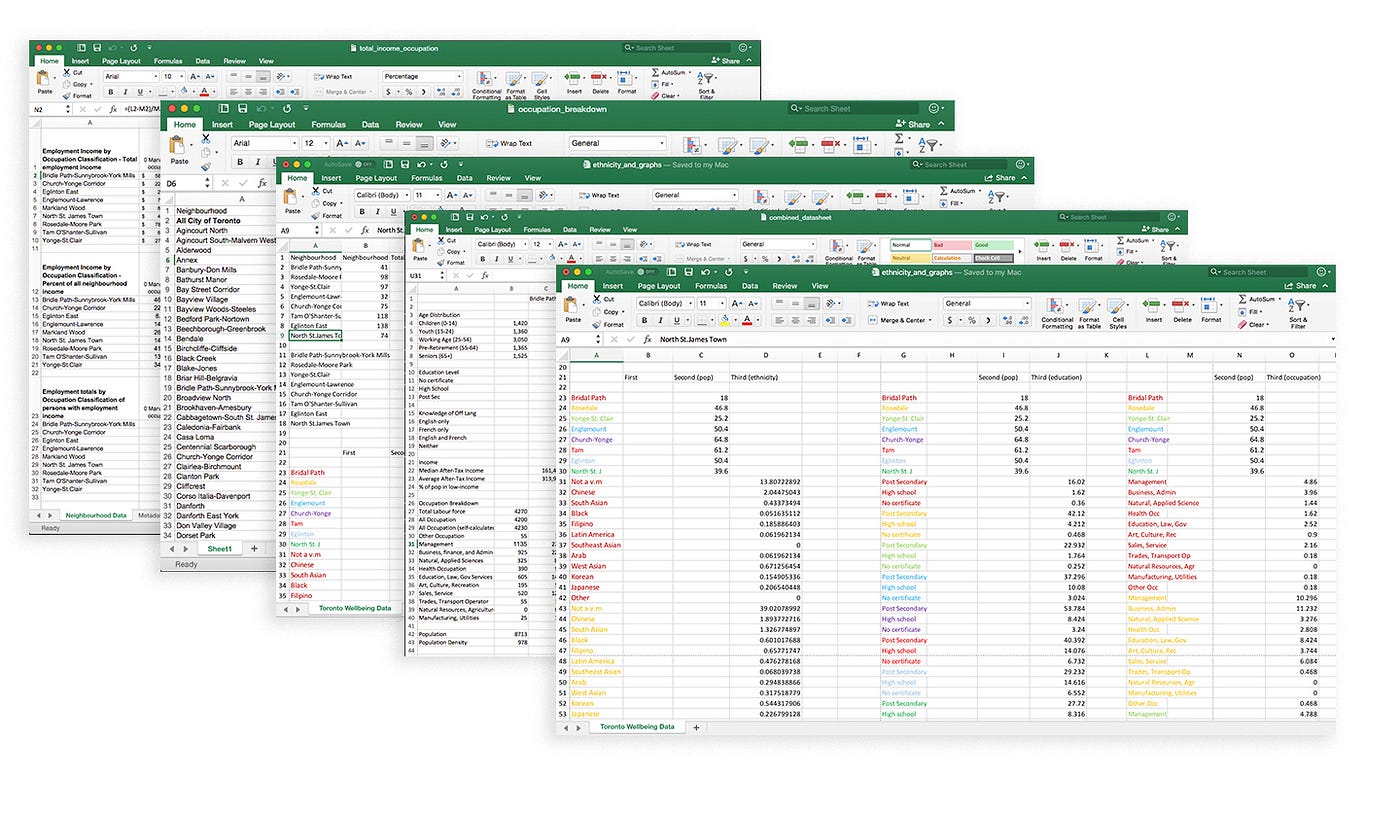
Task: Toggle Italic in total_income_occupation window
Action: coord(125,92)
